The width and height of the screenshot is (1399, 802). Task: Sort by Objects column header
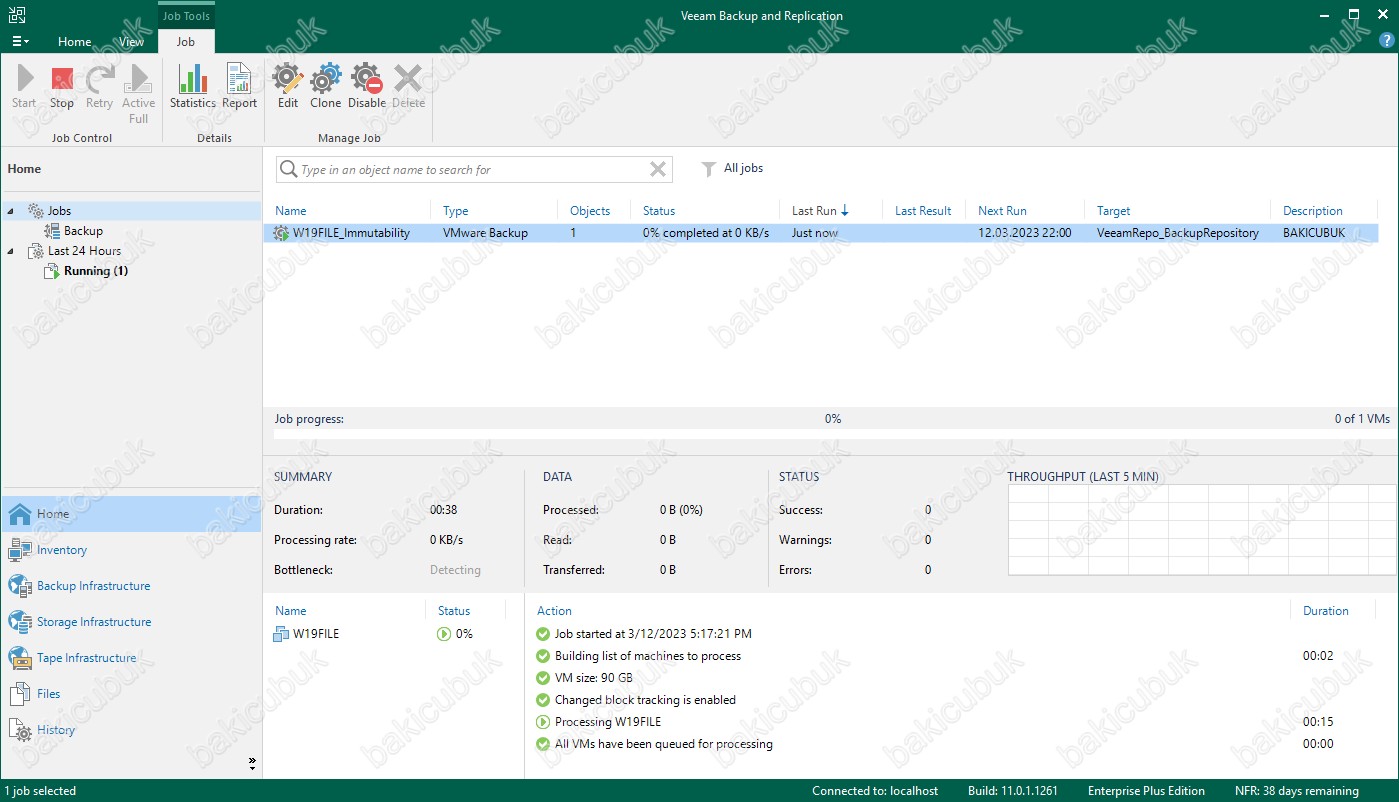(x=590, y=211)
